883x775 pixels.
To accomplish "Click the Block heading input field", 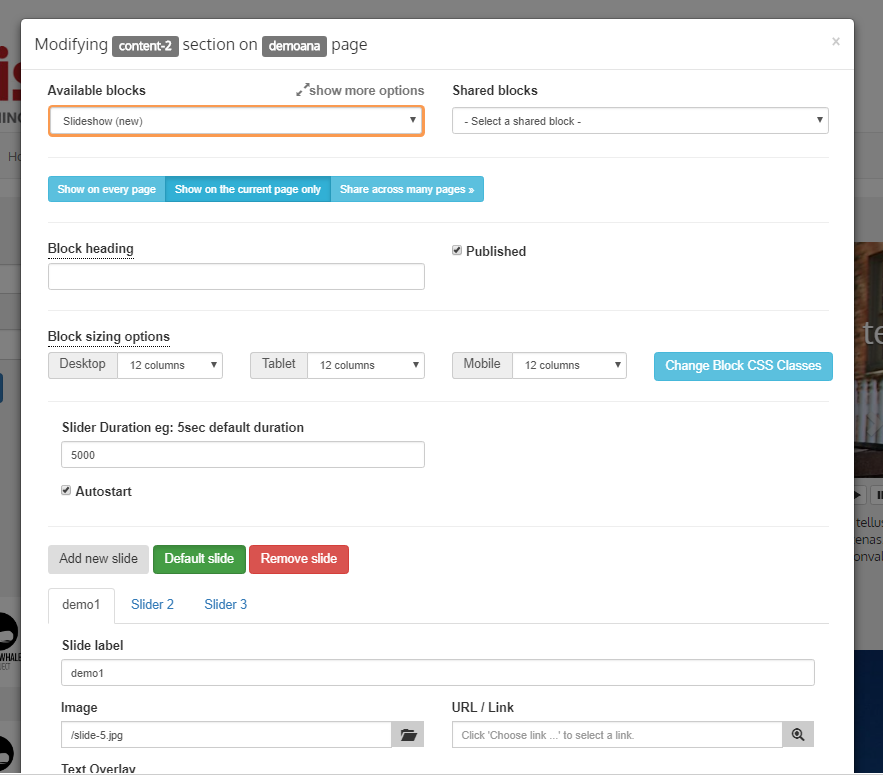I will pyautogui.click(x=237, y=277).
